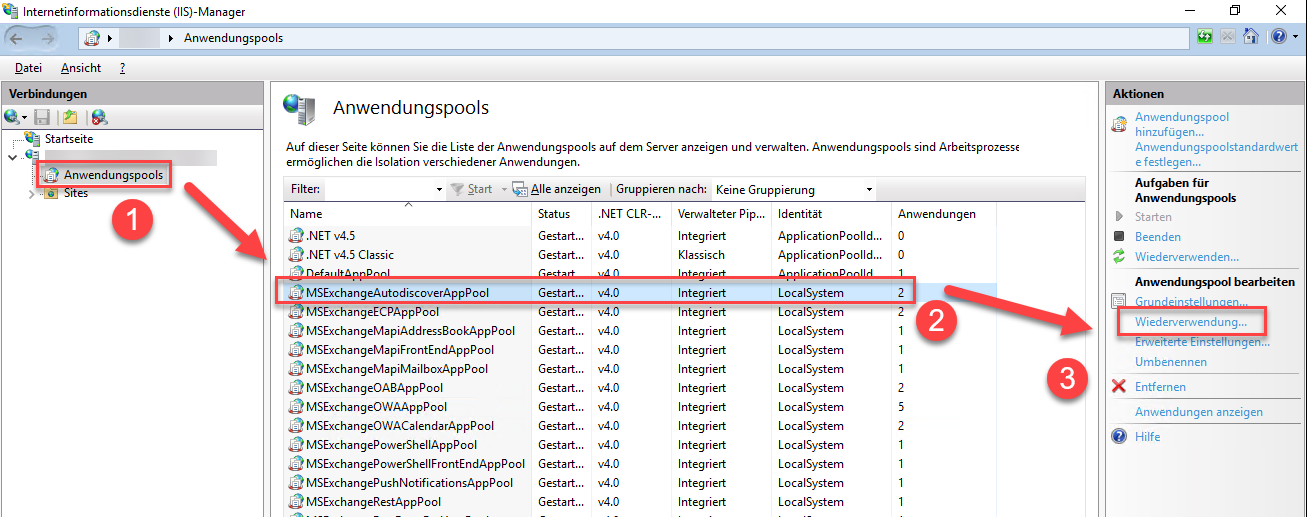Open the Gruppieren nach combo box
The height and width of the screenshot is (517, 1307).
[x=793, y=189]
